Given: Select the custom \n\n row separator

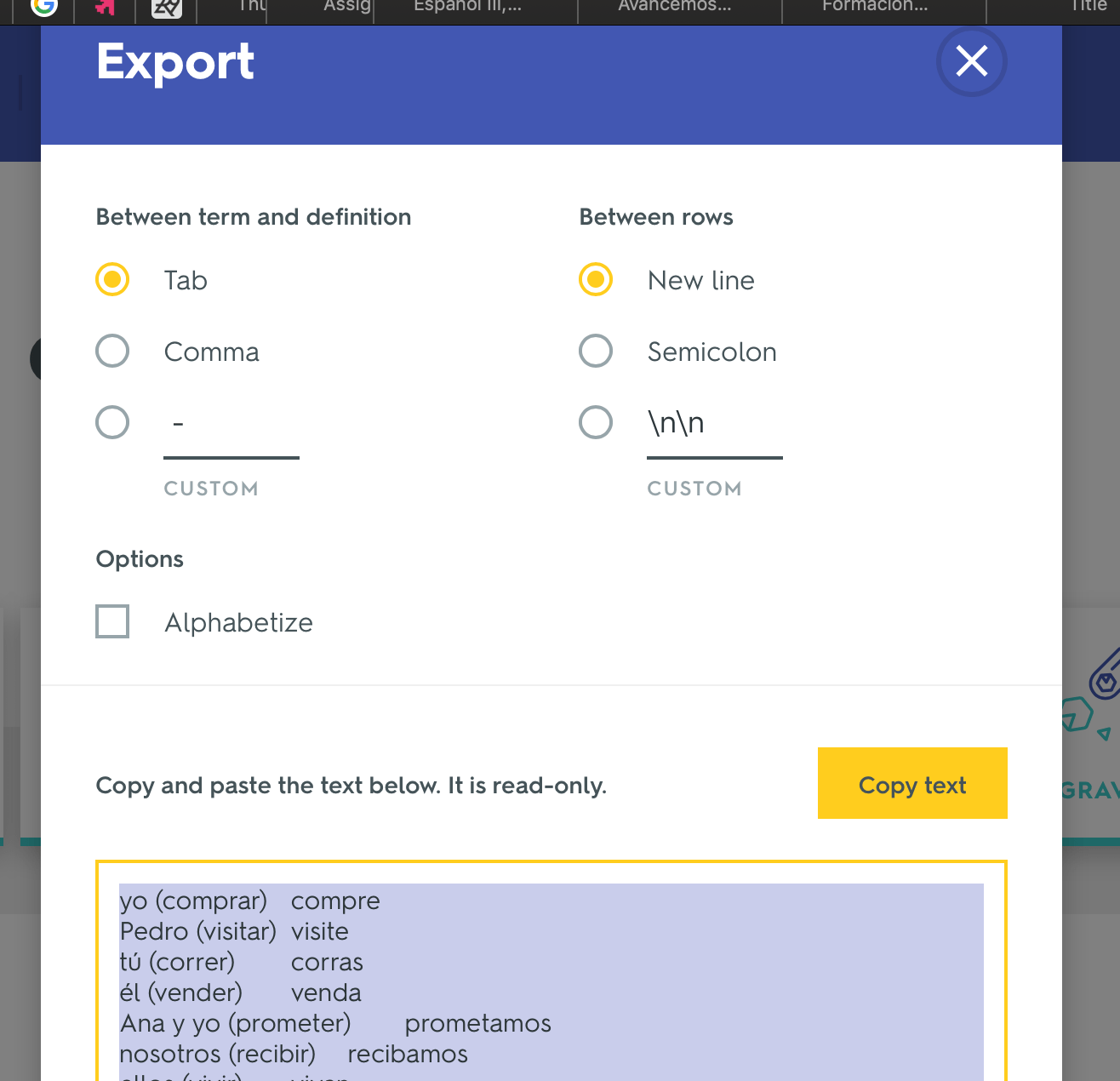Looking at the screenshot, I should [x=595, y=422].
